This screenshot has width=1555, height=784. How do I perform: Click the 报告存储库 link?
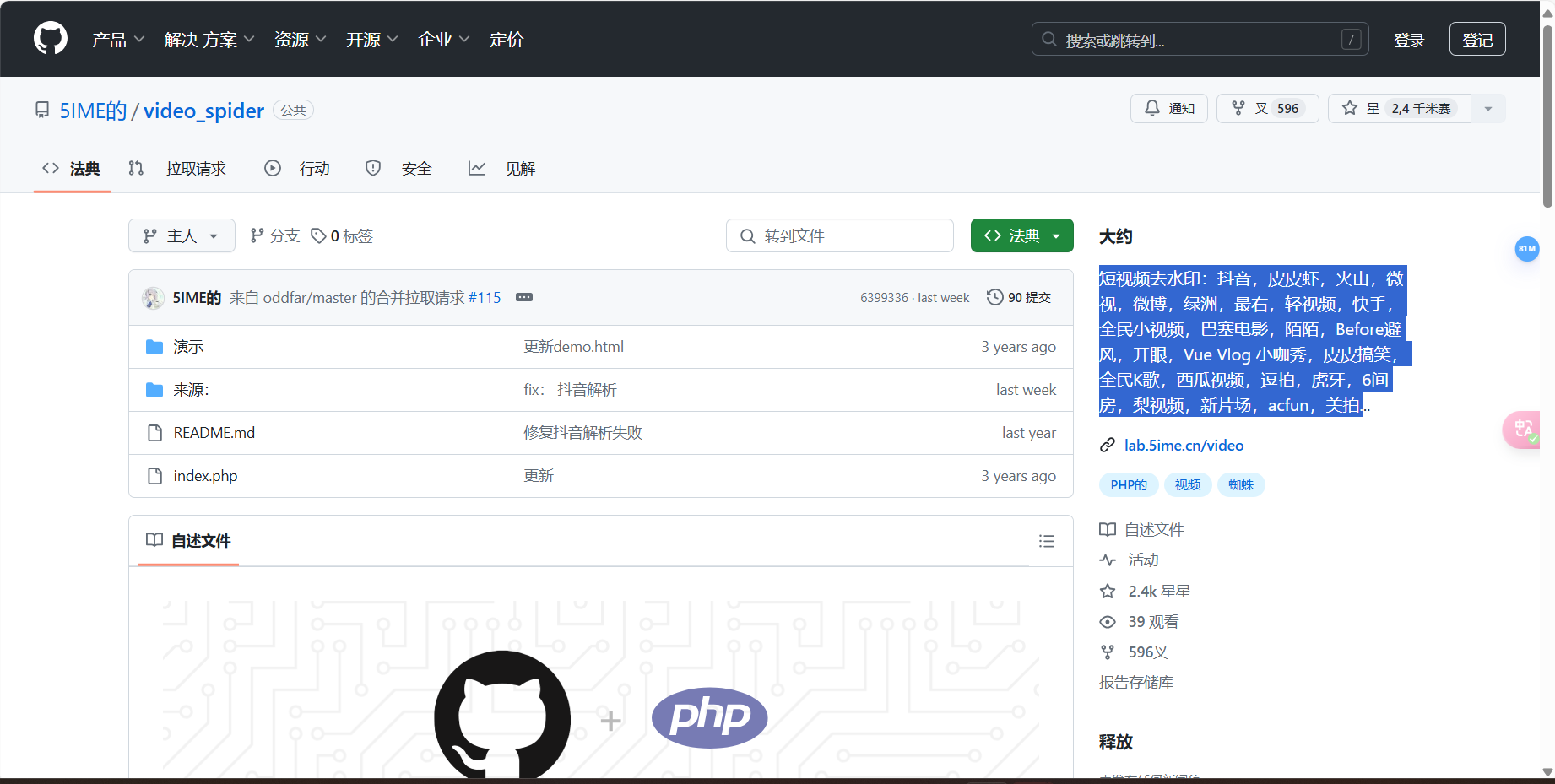pyautogui.click(x=1135, y=682)
